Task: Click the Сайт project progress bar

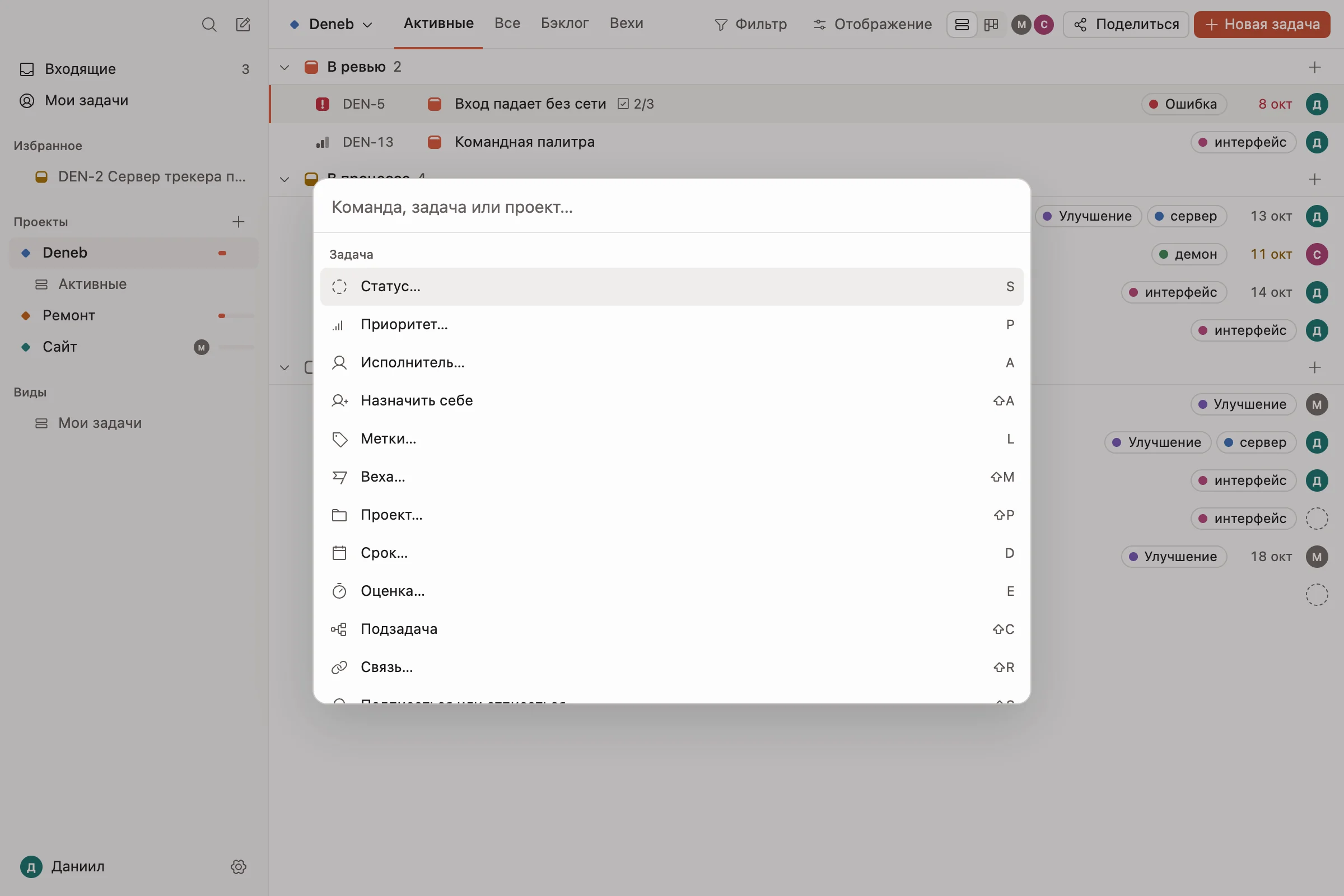Action: click(x=235, y=347)
